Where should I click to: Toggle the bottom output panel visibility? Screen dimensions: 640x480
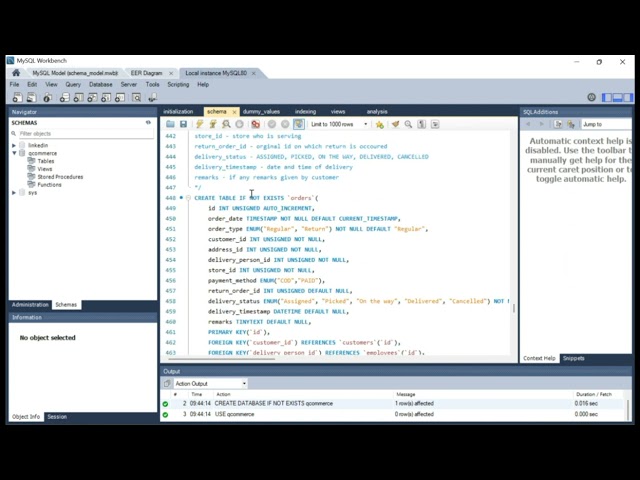pyautogui.click(x=618, y=98)
